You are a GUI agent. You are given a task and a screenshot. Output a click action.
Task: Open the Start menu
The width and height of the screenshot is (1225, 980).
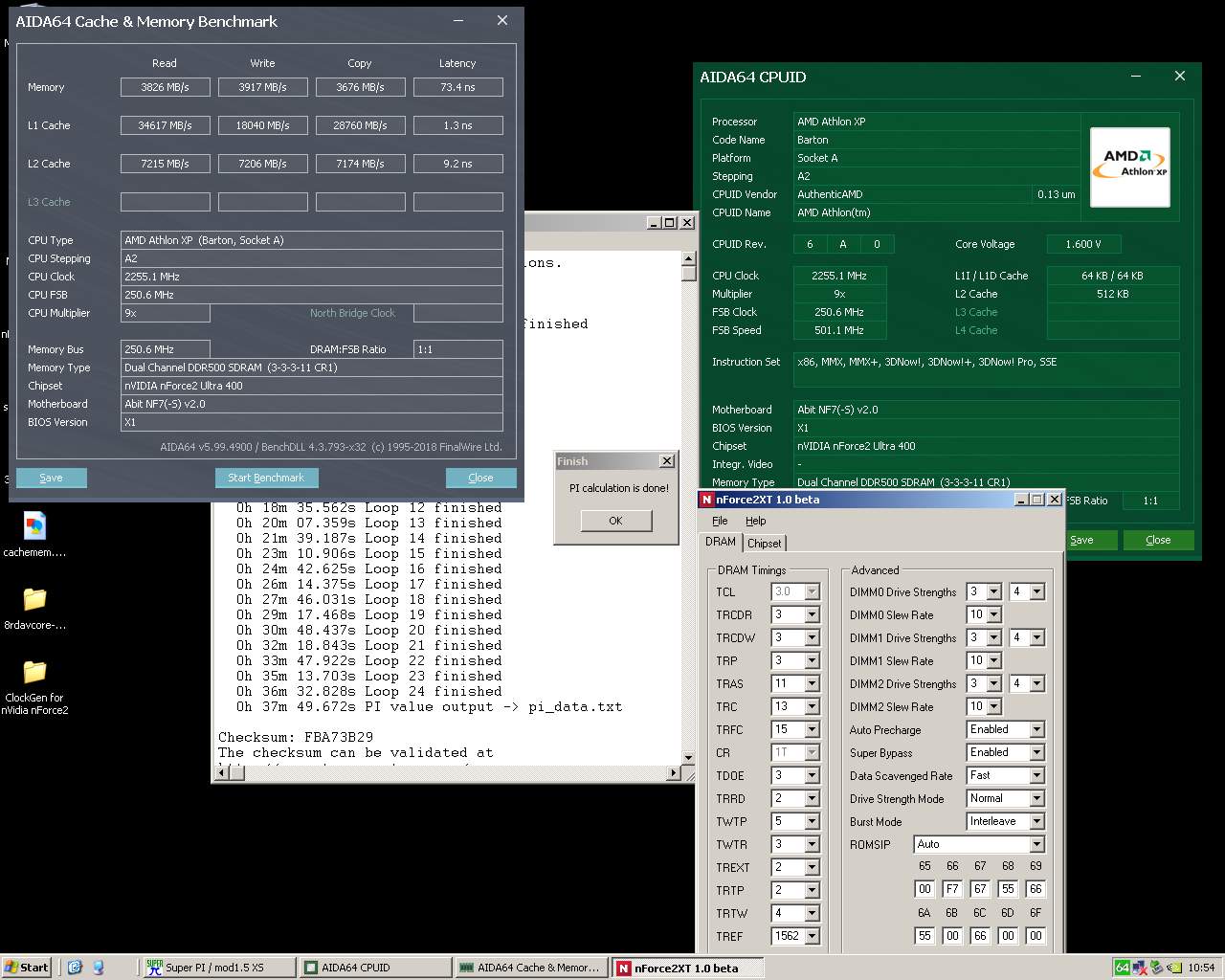27,968
